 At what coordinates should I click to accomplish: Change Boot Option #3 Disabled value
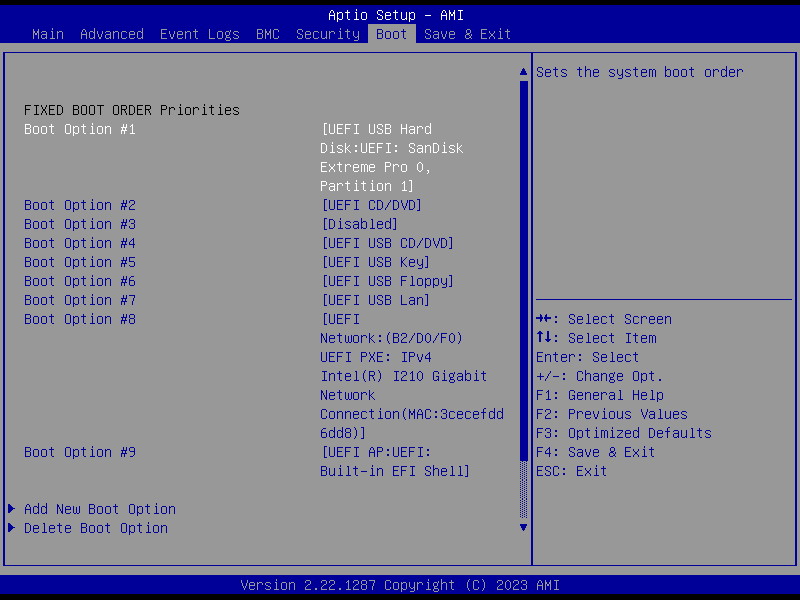pyautogui.click(x=359, y=224)
